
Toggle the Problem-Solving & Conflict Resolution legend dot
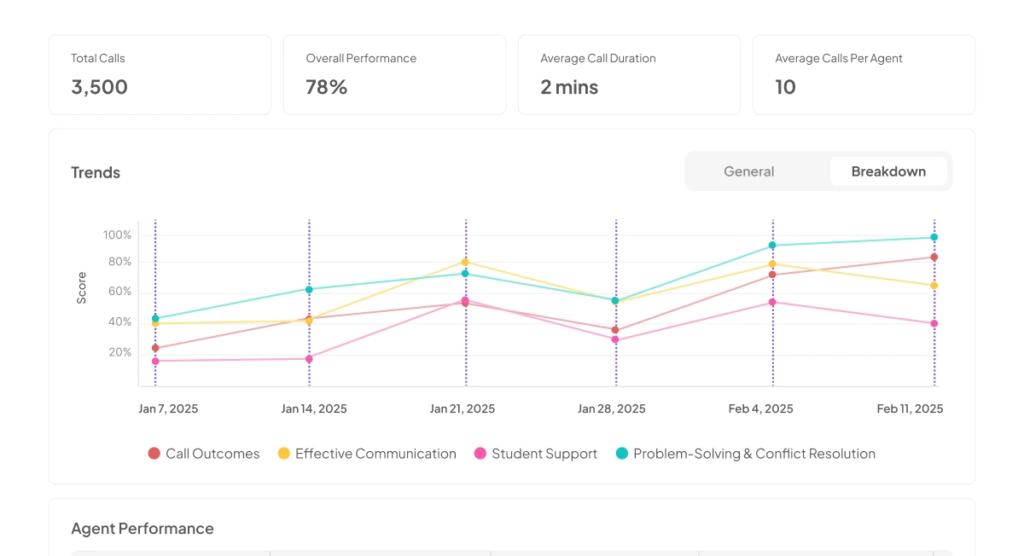coord(622,453)
